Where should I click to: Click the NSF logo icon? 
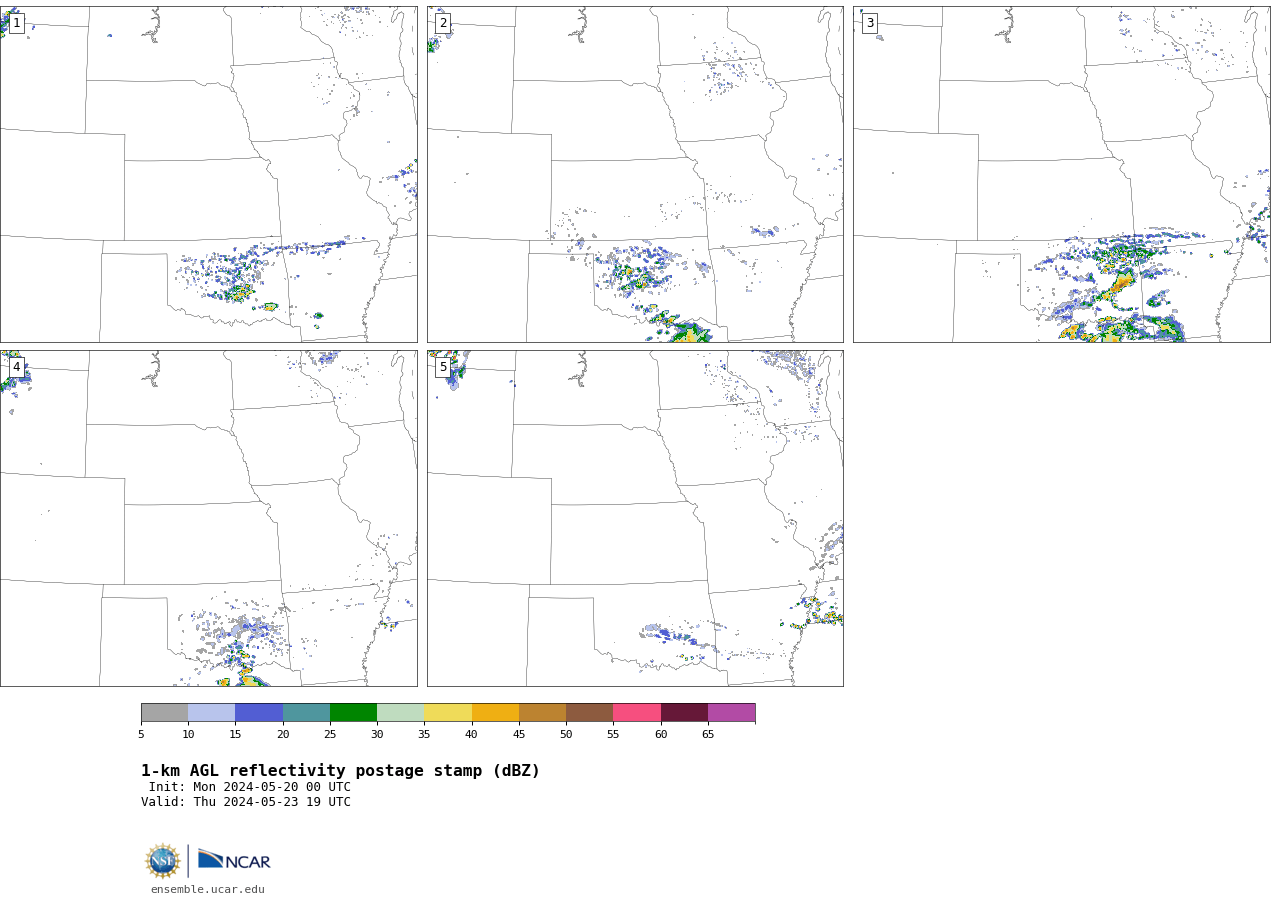[163, 861]
